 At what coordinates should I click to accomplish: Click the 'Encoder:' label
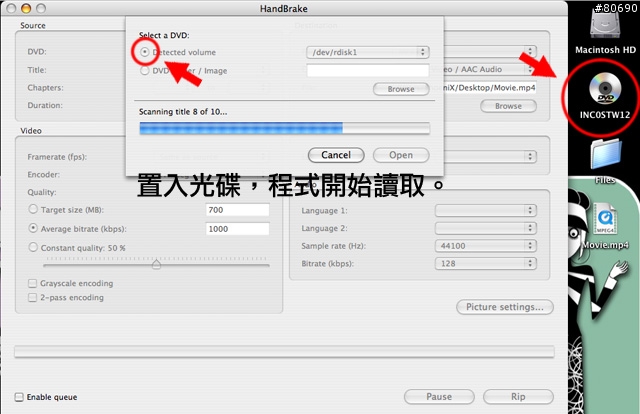[x=44, y=175]
